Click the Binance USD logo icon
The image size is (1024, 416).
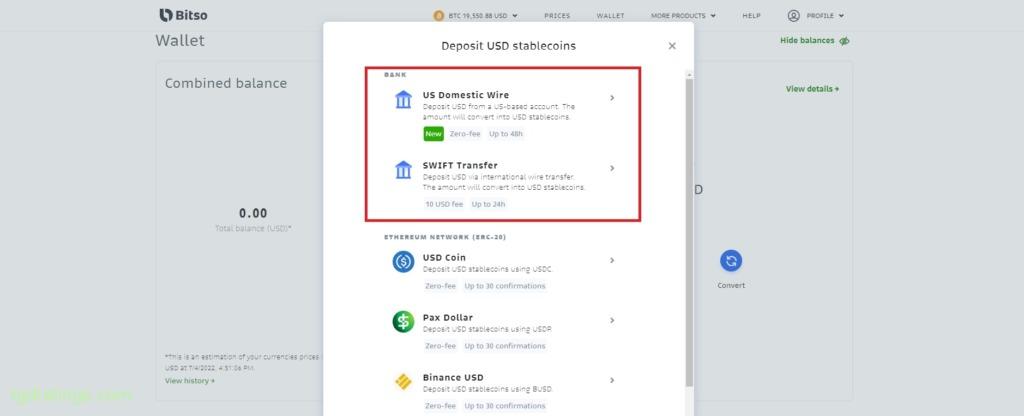pyautogui.click(x=404, y=381)
